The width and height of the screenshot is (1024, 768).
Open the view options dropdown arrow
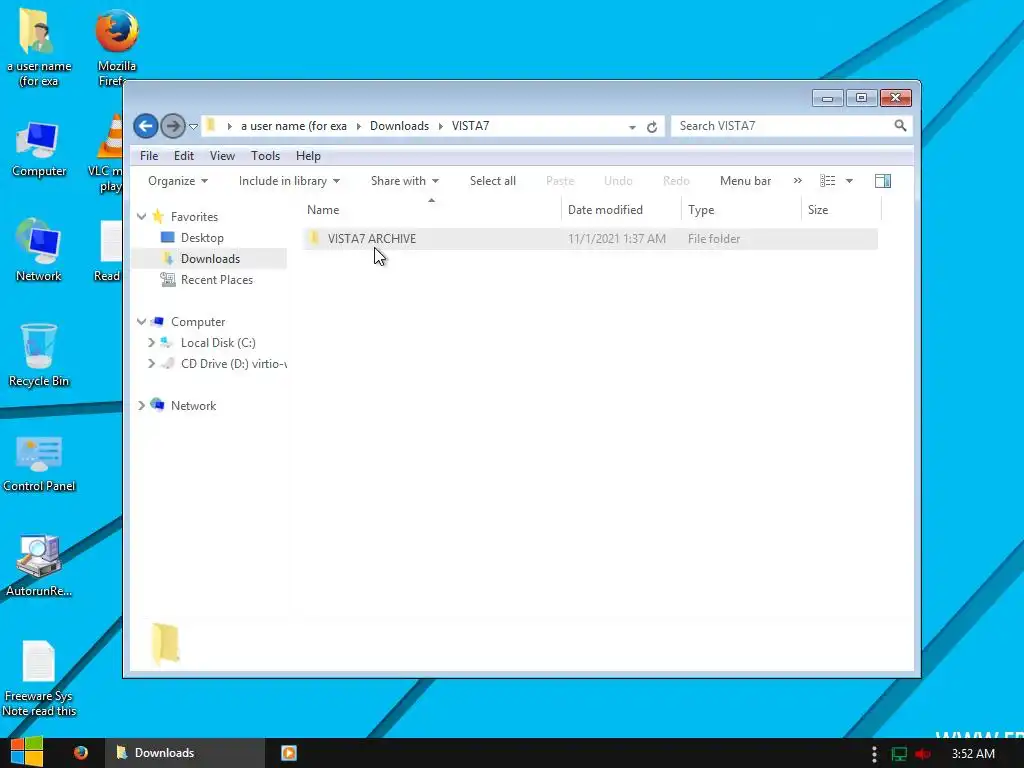click(849, 181)
